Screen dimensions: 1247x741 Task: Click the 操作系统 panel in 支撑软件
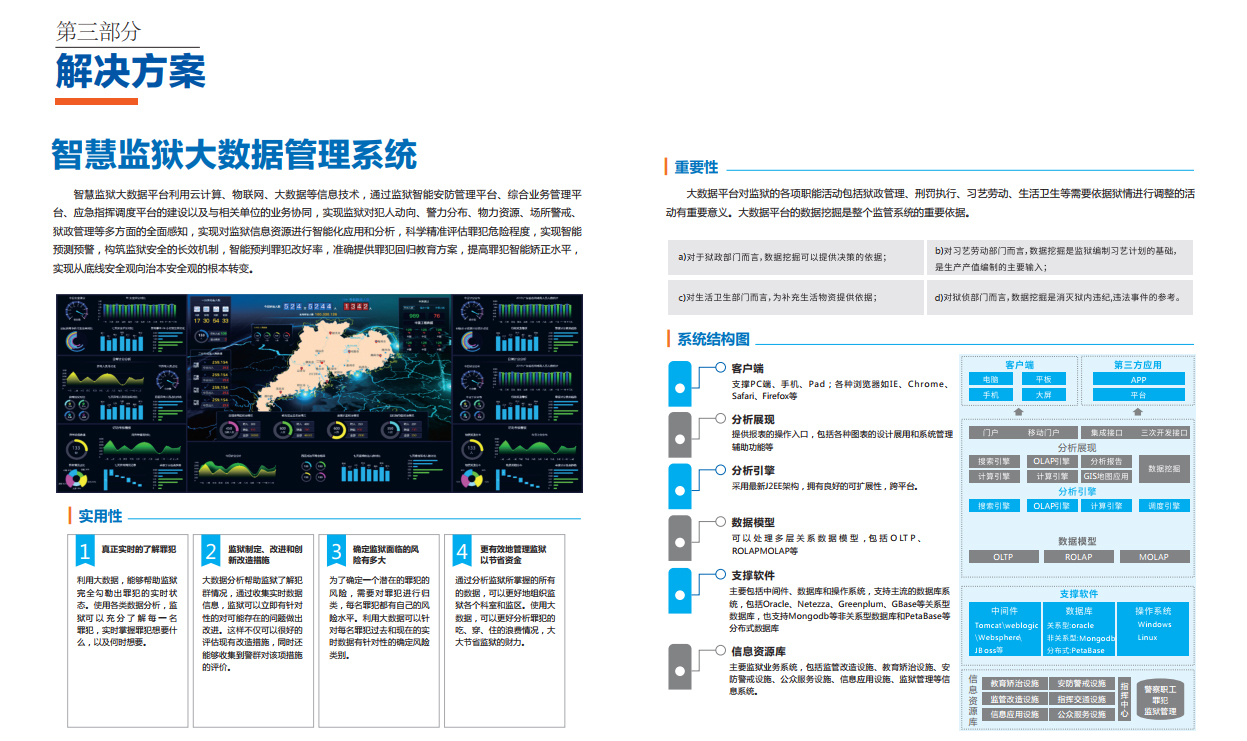1154,629
